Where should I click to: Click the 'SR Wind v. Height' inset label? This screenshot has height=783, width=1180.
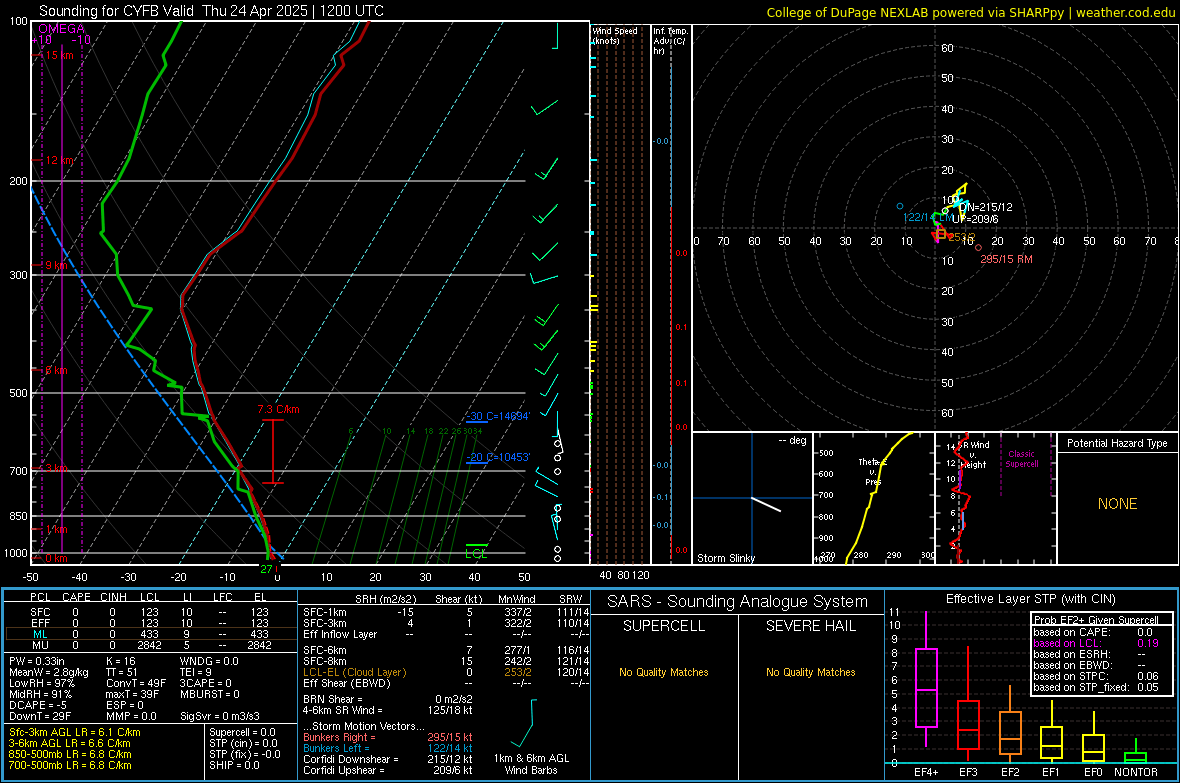click(974, 455)
